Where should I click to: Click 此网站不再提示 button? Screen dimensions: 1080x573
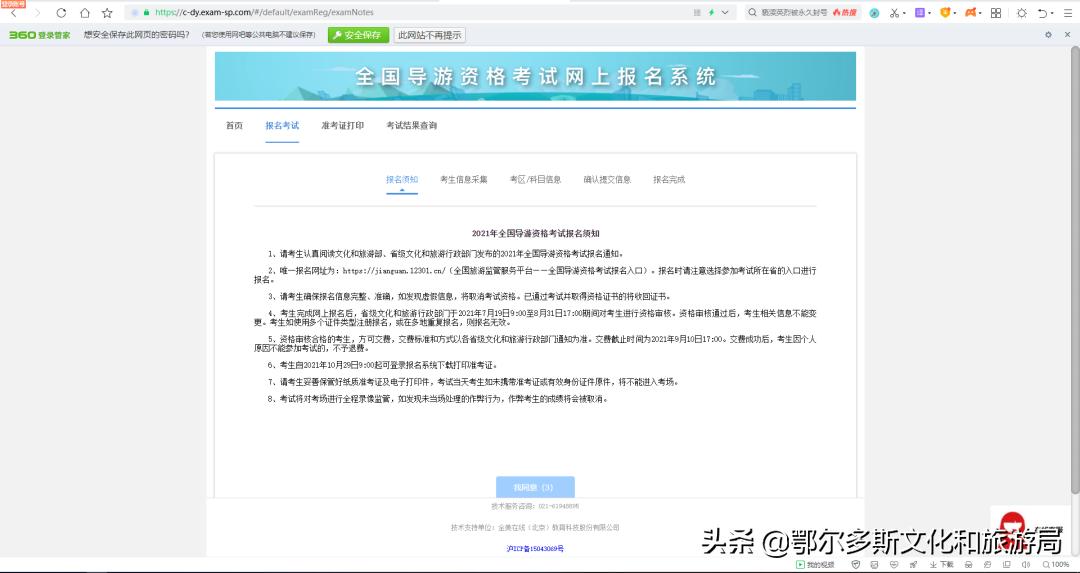430,35
